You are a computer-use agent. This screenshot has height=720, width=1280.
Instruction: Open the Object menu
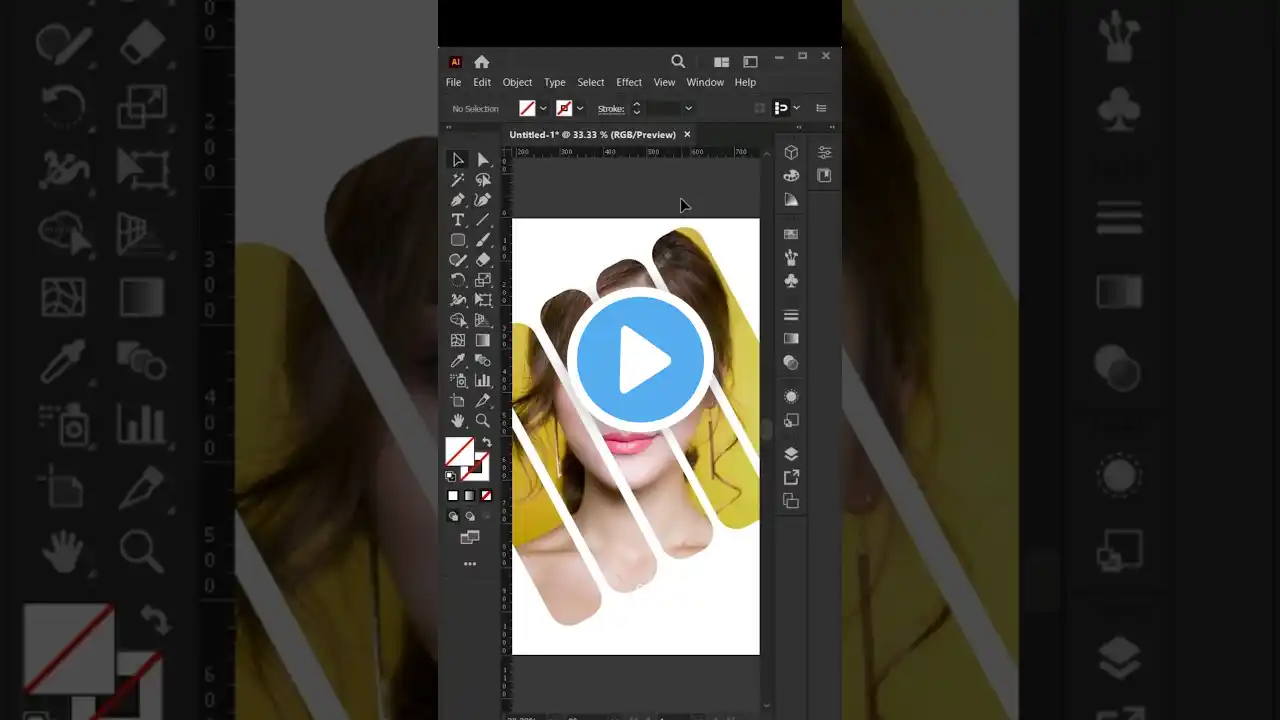[517, 82]
